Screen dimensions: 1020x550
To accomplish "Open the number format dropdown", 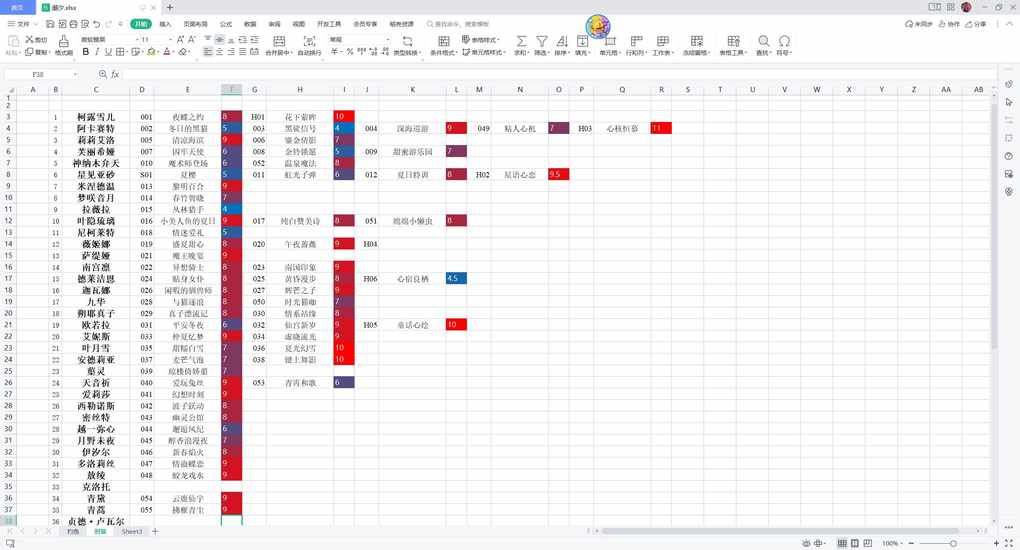I will pos(388,40).
